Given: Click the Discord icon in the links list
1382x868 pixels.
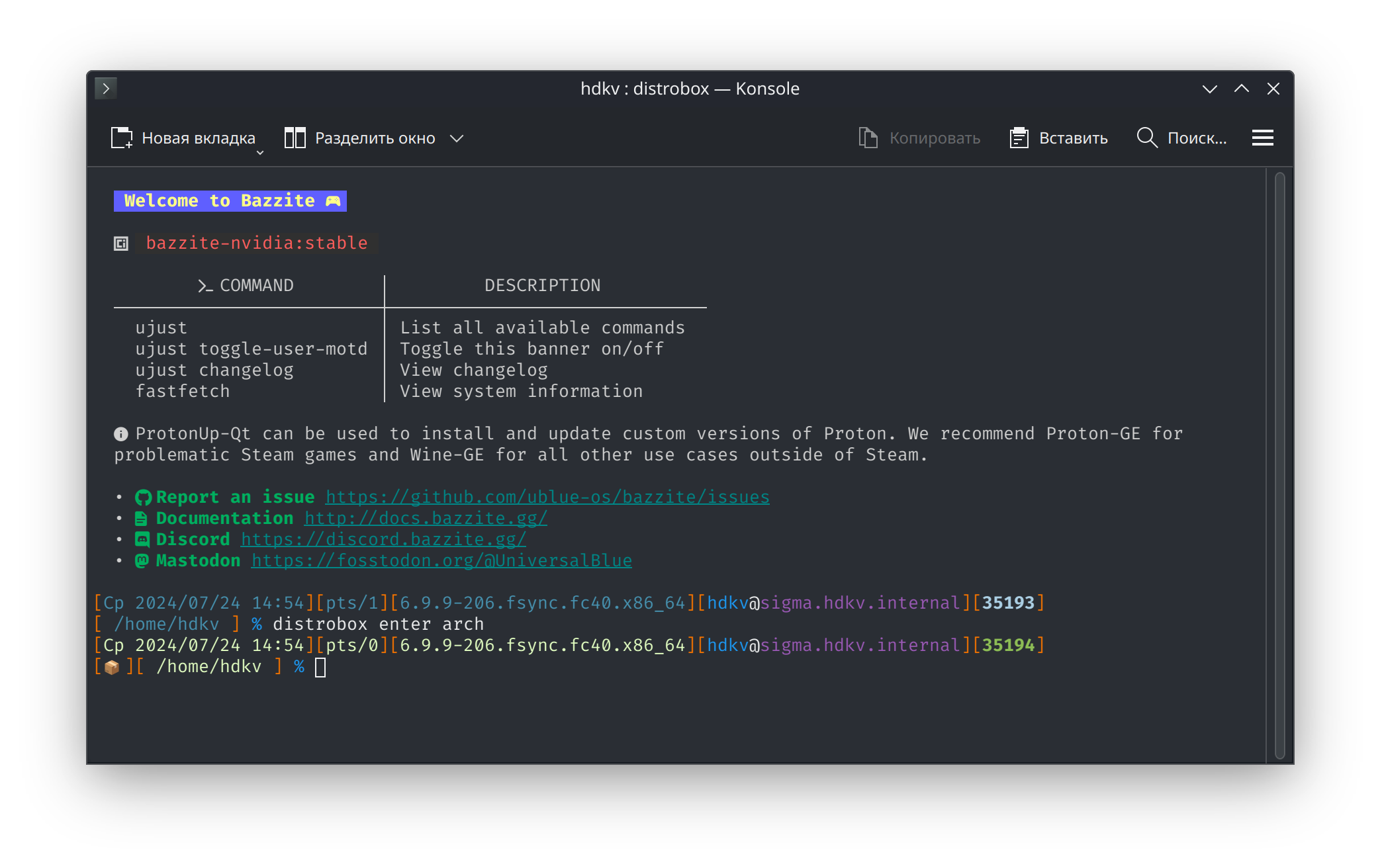Looking at the screenshot, I should point(142,540).
